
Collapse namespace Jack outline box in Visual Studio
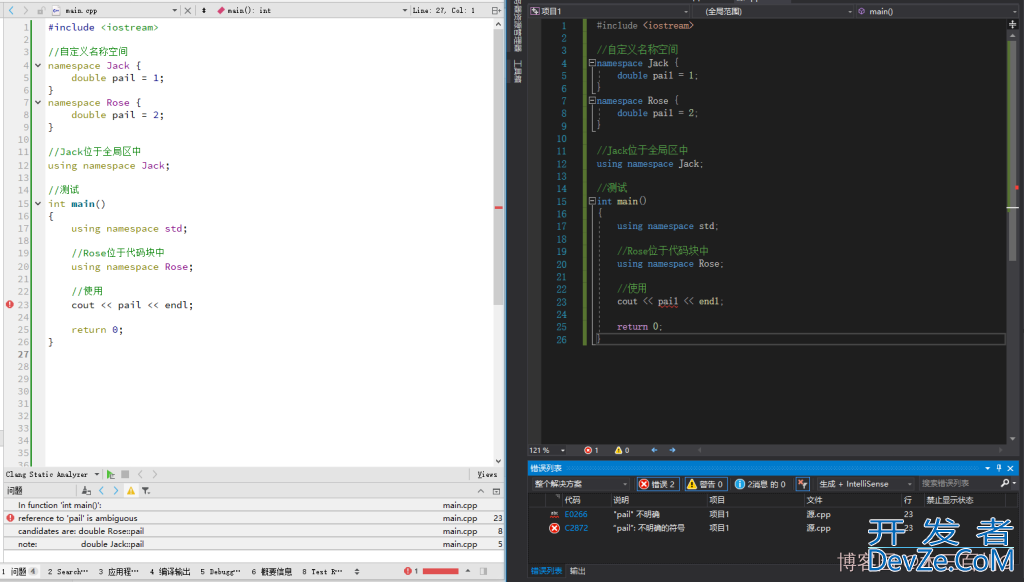592,63
